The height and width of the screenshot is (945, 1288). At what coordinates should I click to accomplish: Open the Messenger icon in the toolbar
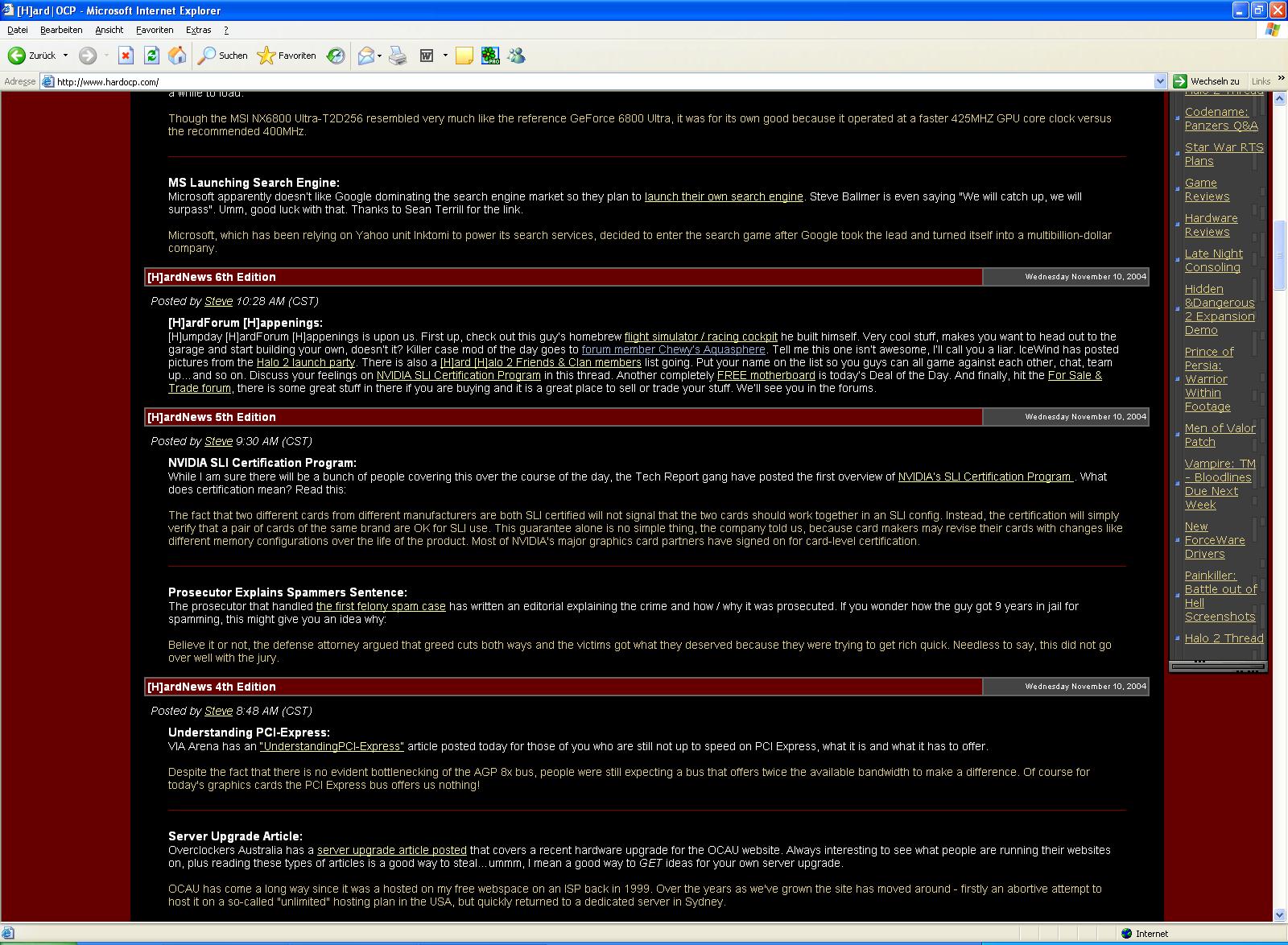[x=516, y=56]
